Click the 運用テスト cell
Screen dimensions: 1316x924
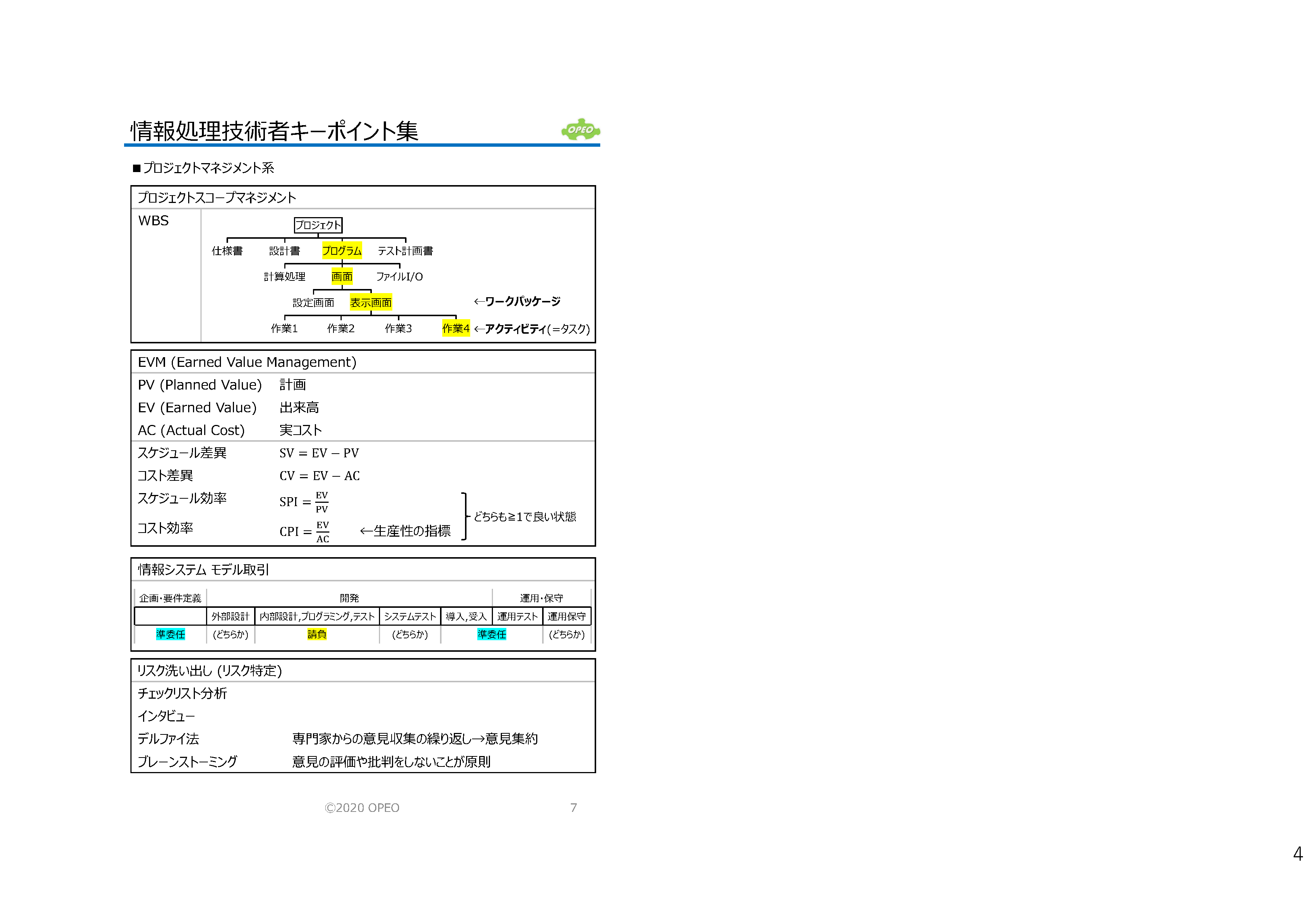518,616
